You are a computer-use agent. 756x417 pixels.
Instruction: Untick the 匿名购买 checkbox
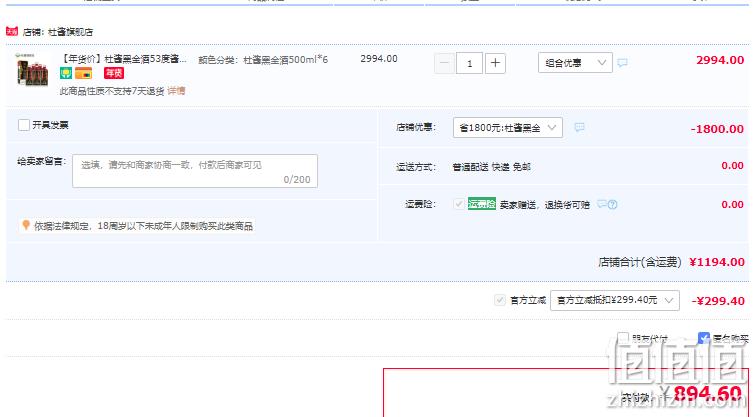(704, 337)
